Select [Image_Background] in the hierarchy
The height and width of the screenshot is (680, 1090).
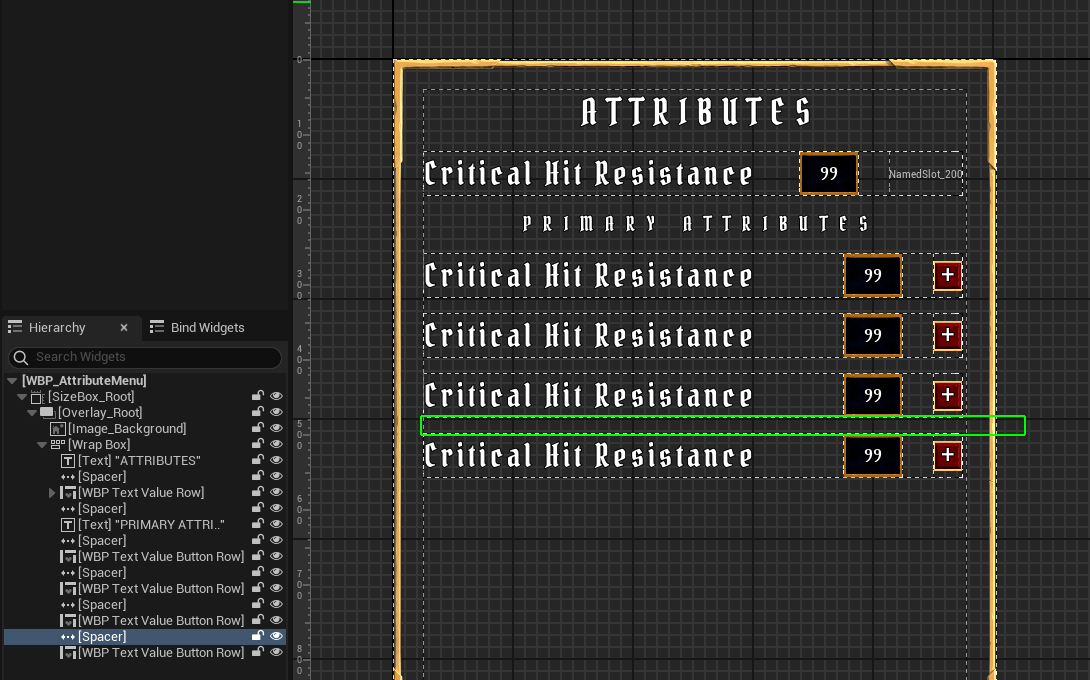pos(127,429)
